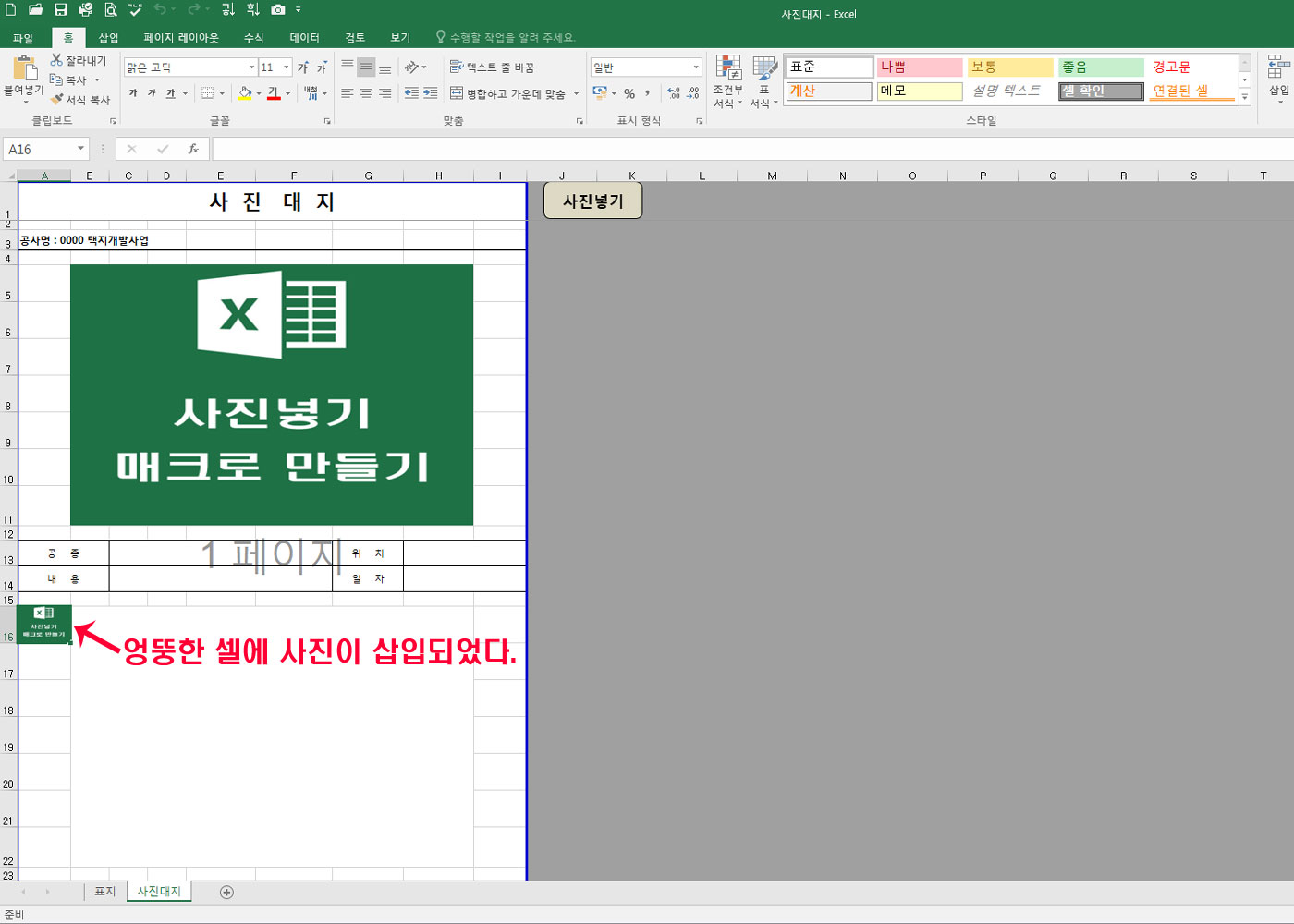Toggle italic formatting
1294x924 pixels.
[x=152, y=93]
